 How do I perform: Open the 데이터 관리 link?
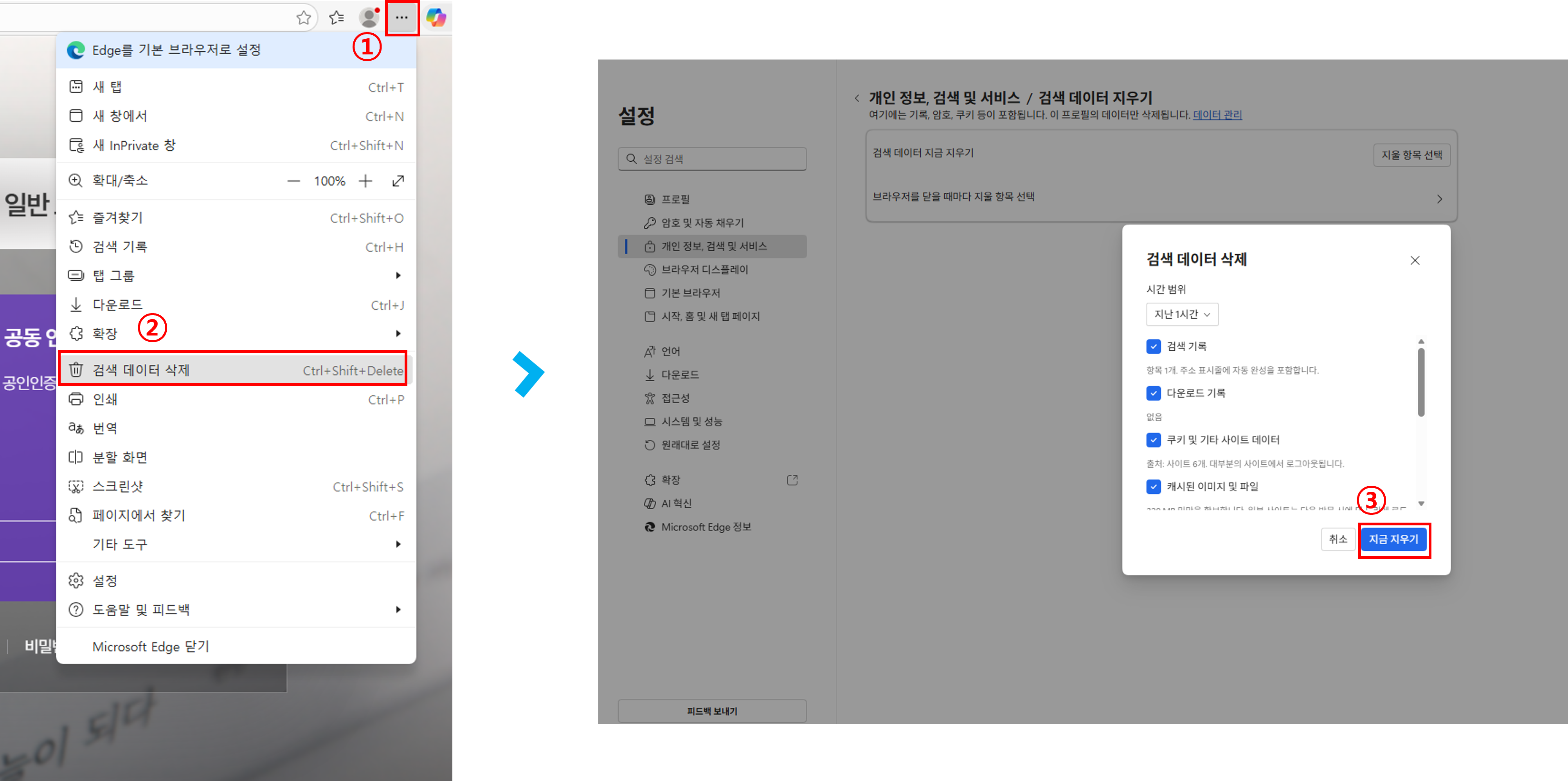(x=1219, y=115)
